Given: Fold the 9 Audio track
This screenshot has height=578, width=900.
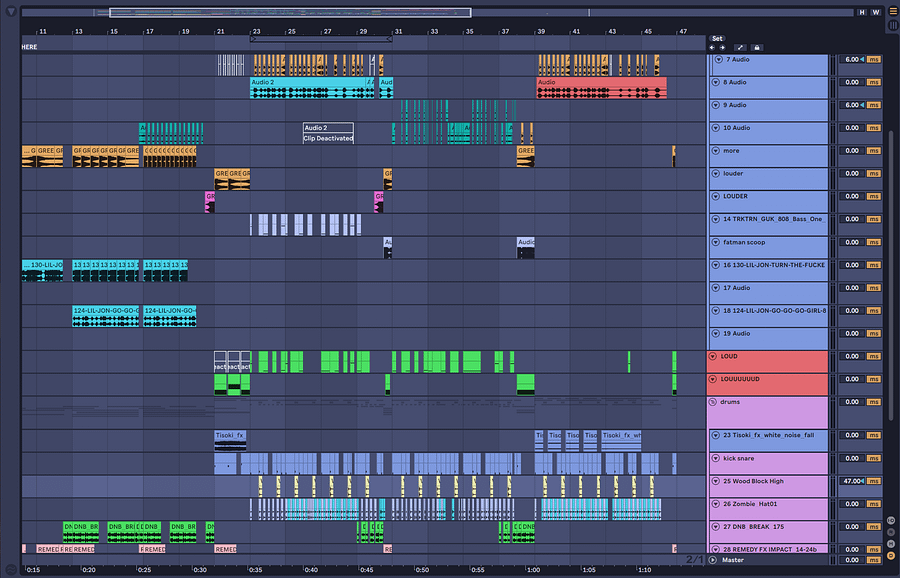Looking at the screenshot, I should 716,105.
